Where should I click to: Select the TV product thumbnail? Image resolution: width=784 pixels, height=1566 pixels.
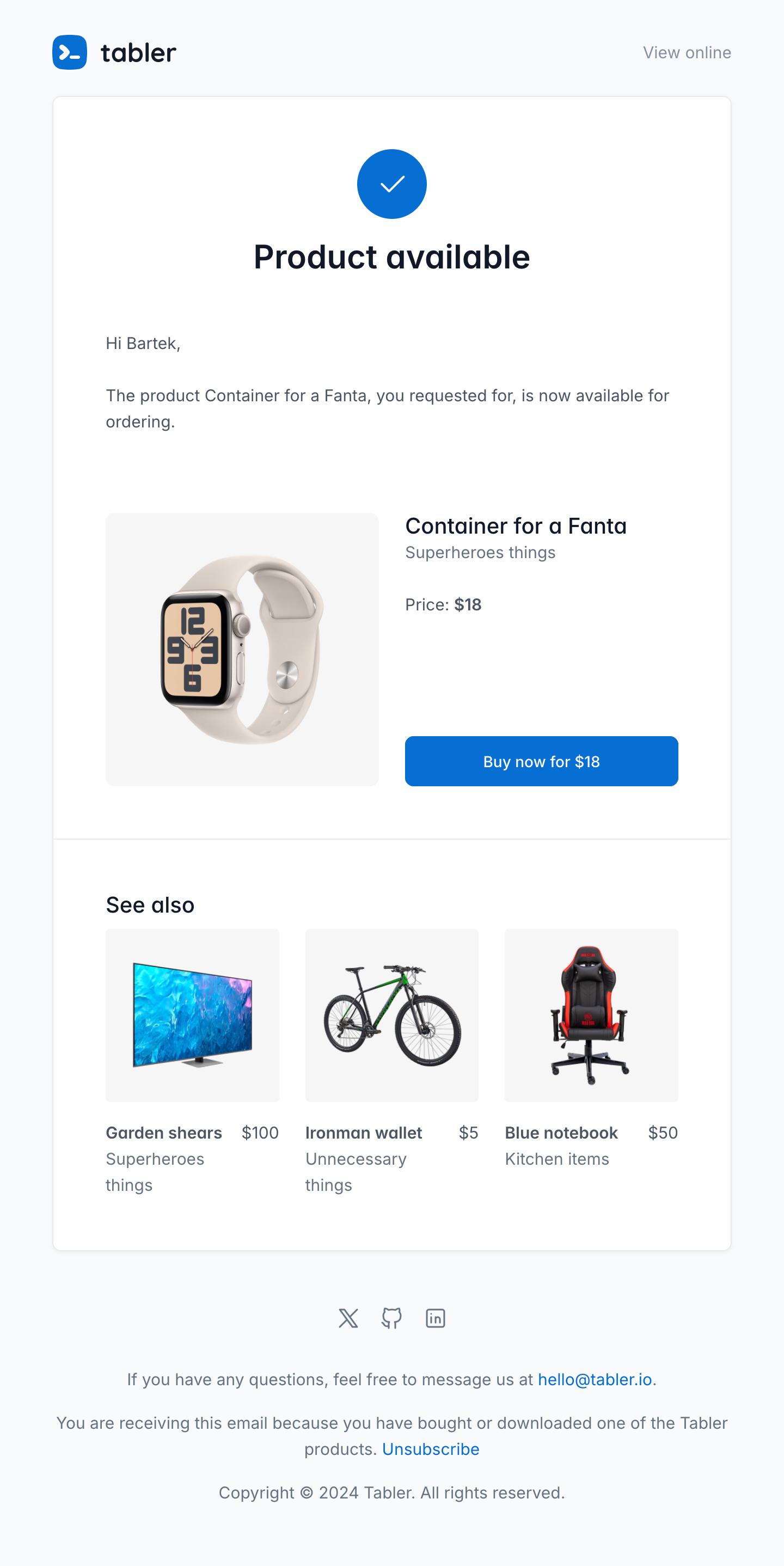pos(193,1015)
